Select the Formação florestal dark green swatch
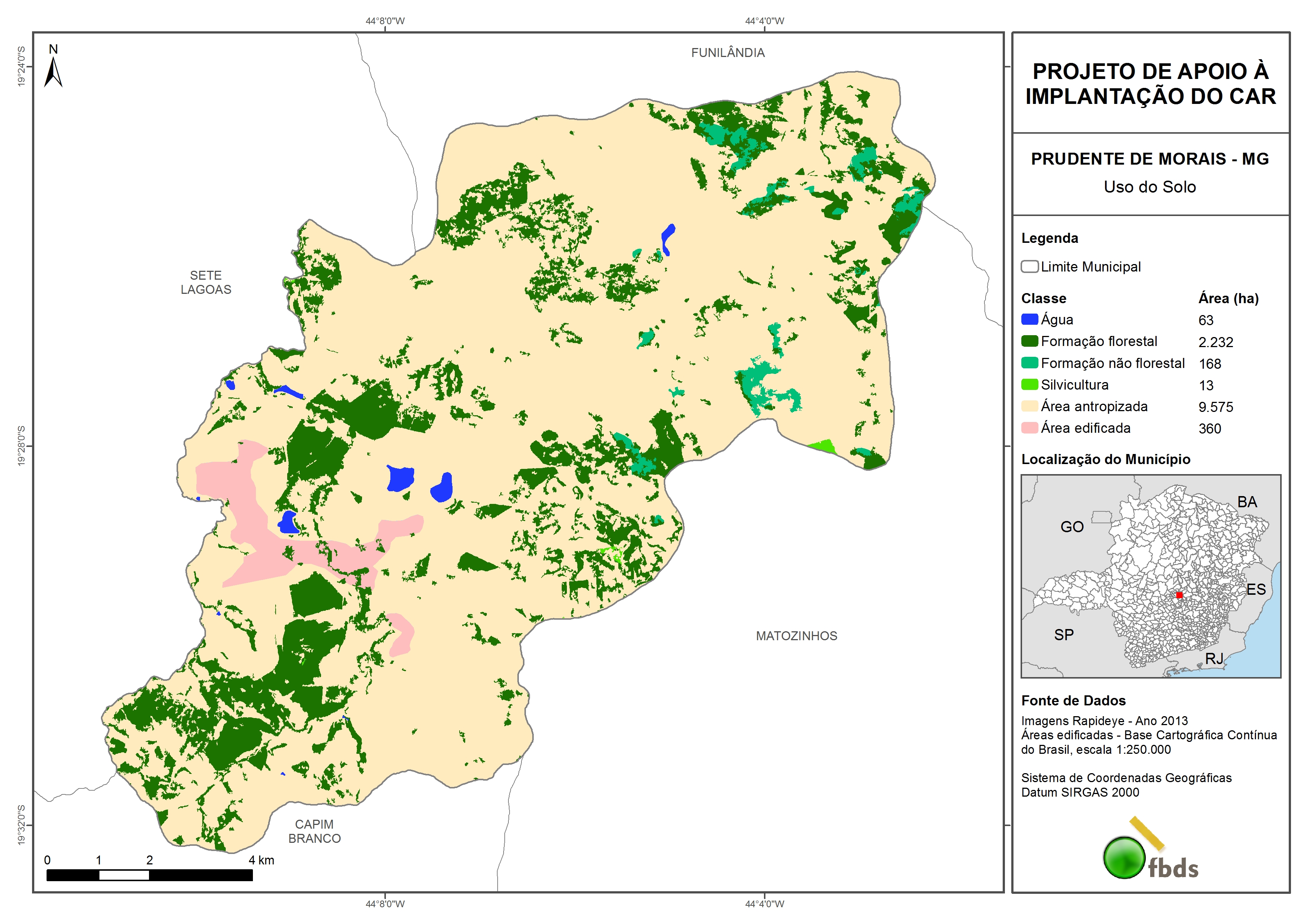Image resolution: width=1307 pixels, height=924 pixels. [1029, 341]
